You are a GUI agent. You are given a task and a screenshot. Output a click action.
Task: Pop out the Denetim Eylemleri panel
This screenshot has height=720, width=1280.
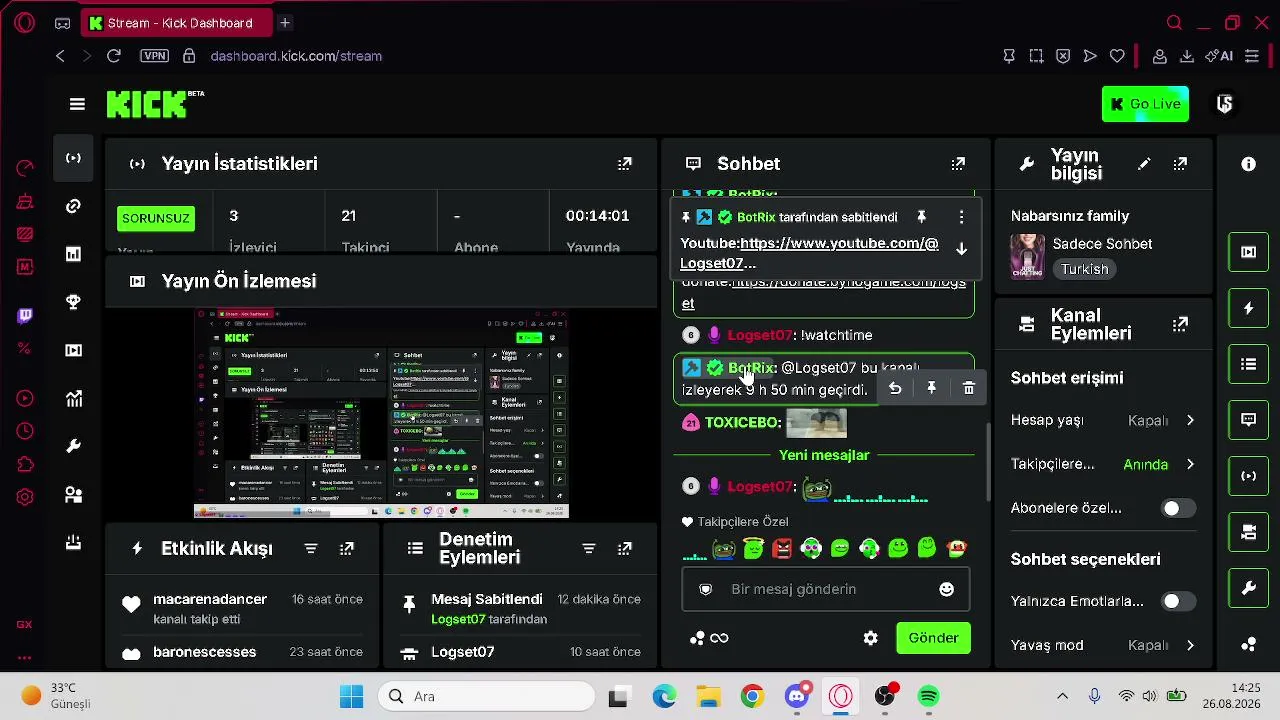(x=625, y=549)
